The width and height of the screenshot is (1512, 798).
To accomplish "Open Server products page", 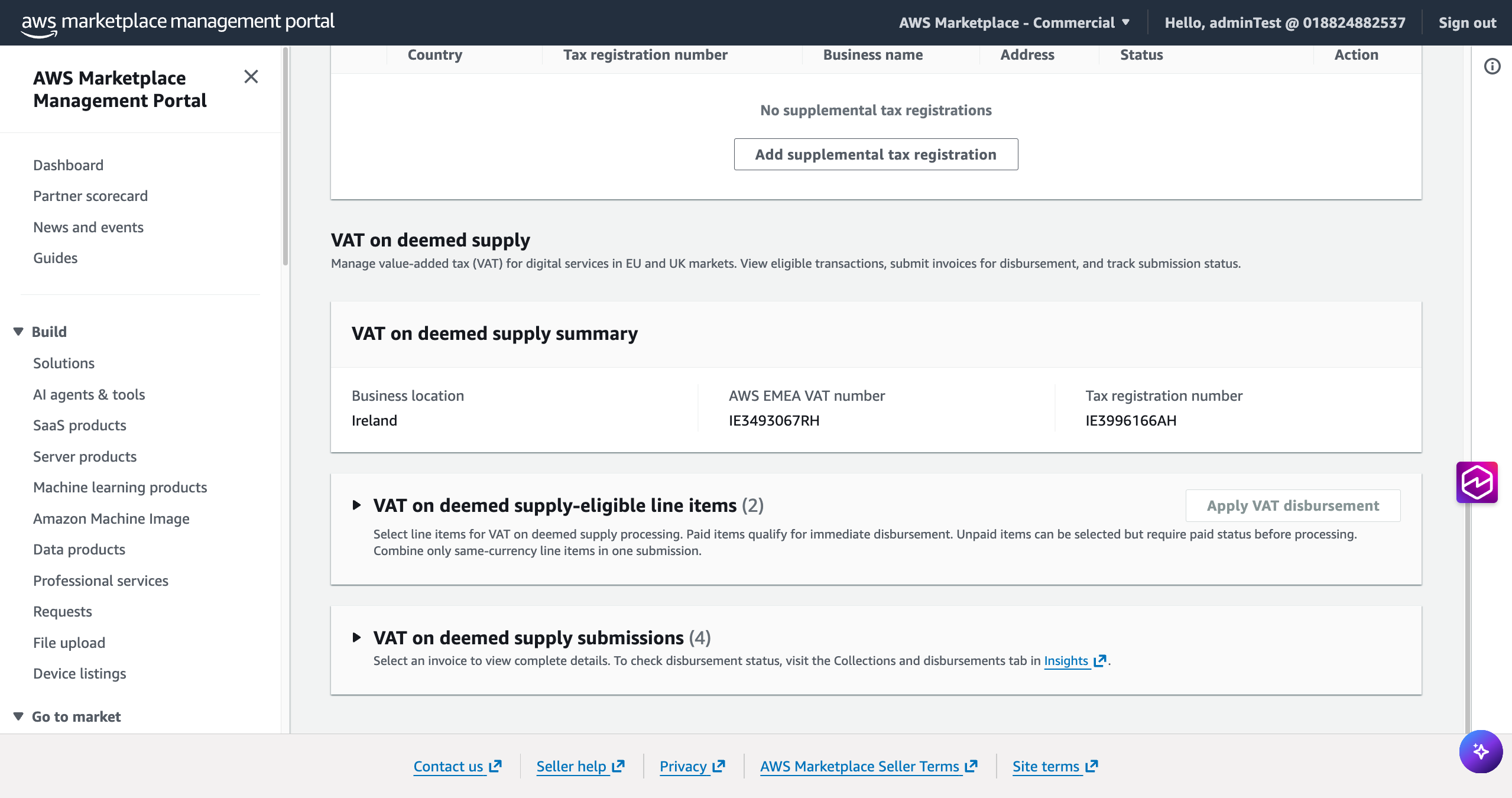I will click(85, 456).
